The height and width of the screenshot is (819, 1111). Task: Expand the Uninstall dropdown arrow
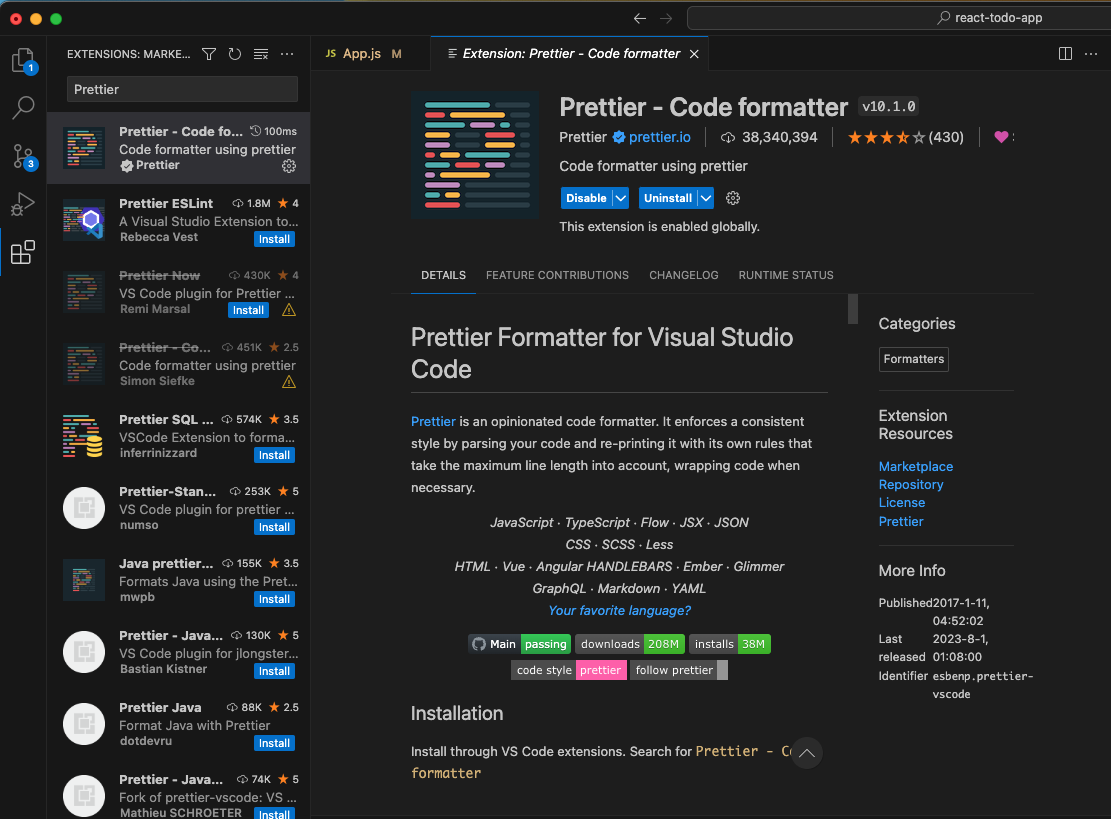tap(705, 198)
